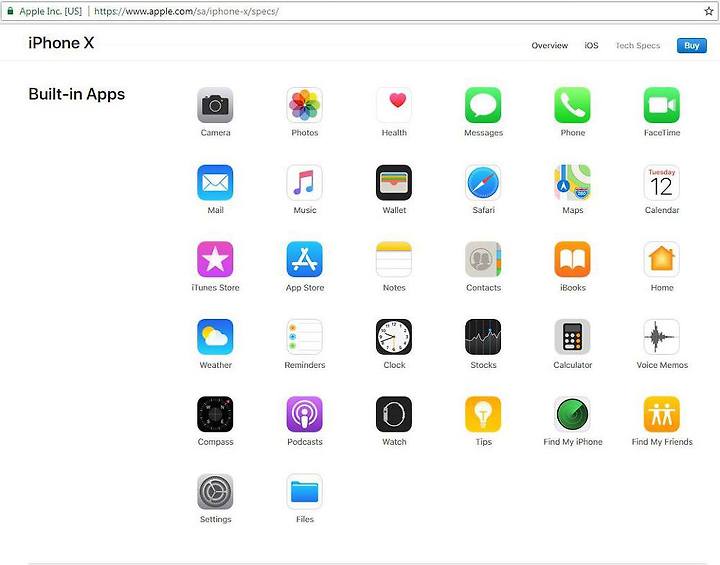This screenshot has height=565, width=720.
Task: Open the Photos app icon
Action: pos(304,105)
